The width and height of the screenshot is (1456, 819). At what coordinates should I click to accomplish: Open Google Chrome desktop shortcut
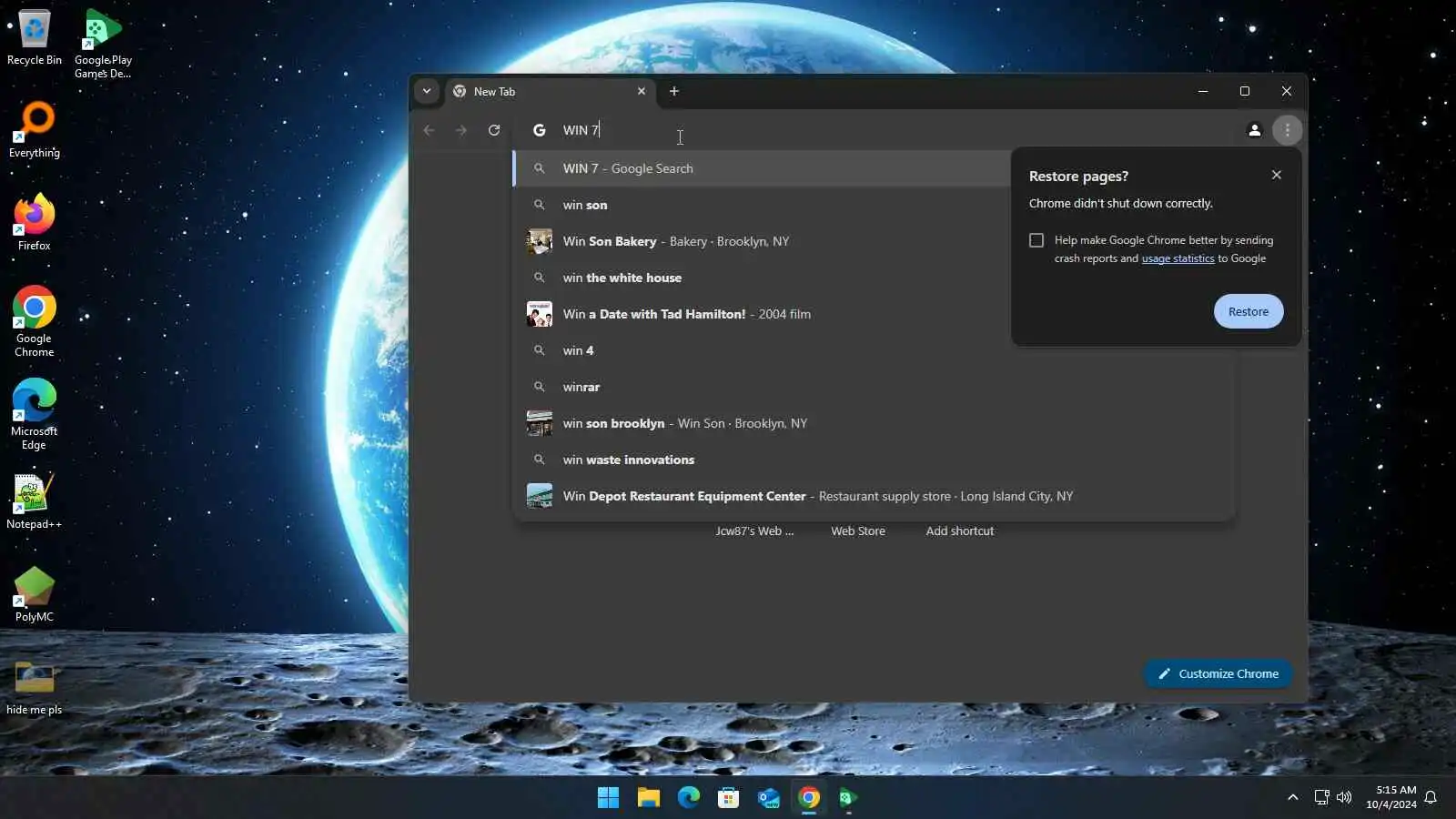point(35,321)
